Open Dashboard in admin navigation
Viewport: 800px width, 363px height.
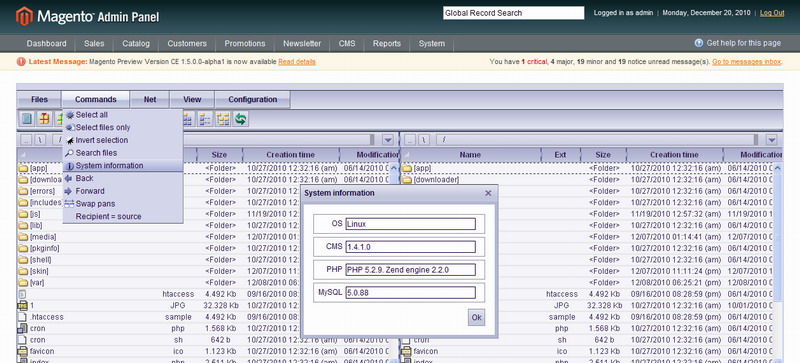46,43
